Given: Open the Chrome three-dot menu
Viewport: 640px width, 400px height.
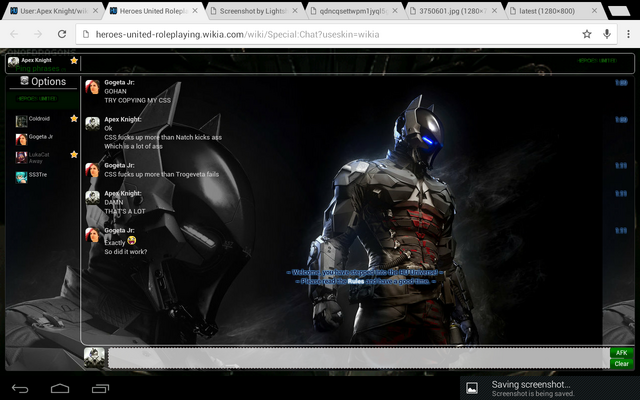Looking at the screenshot, I should 628,34.
